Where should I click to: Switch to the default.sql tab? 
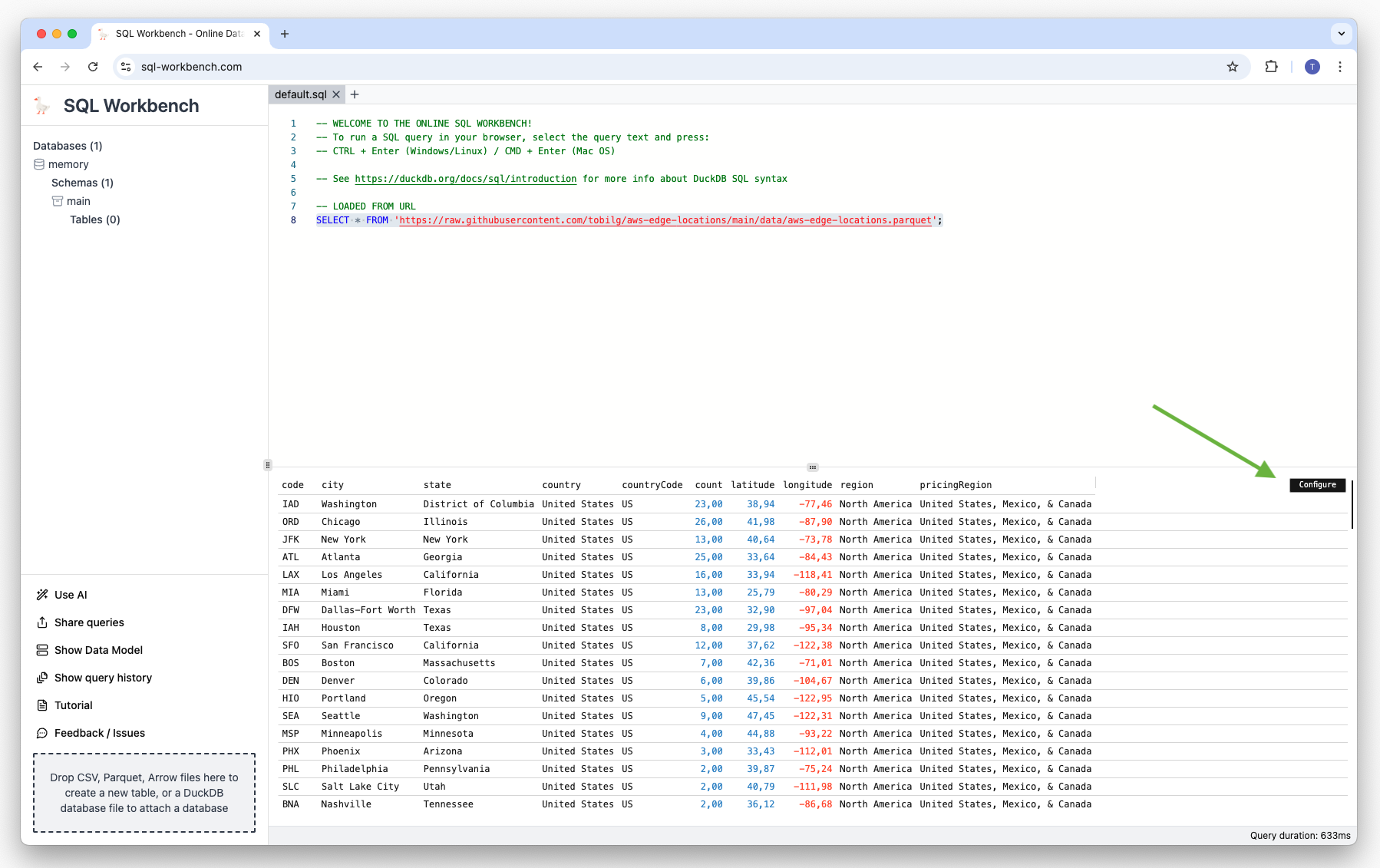(300, 94)
